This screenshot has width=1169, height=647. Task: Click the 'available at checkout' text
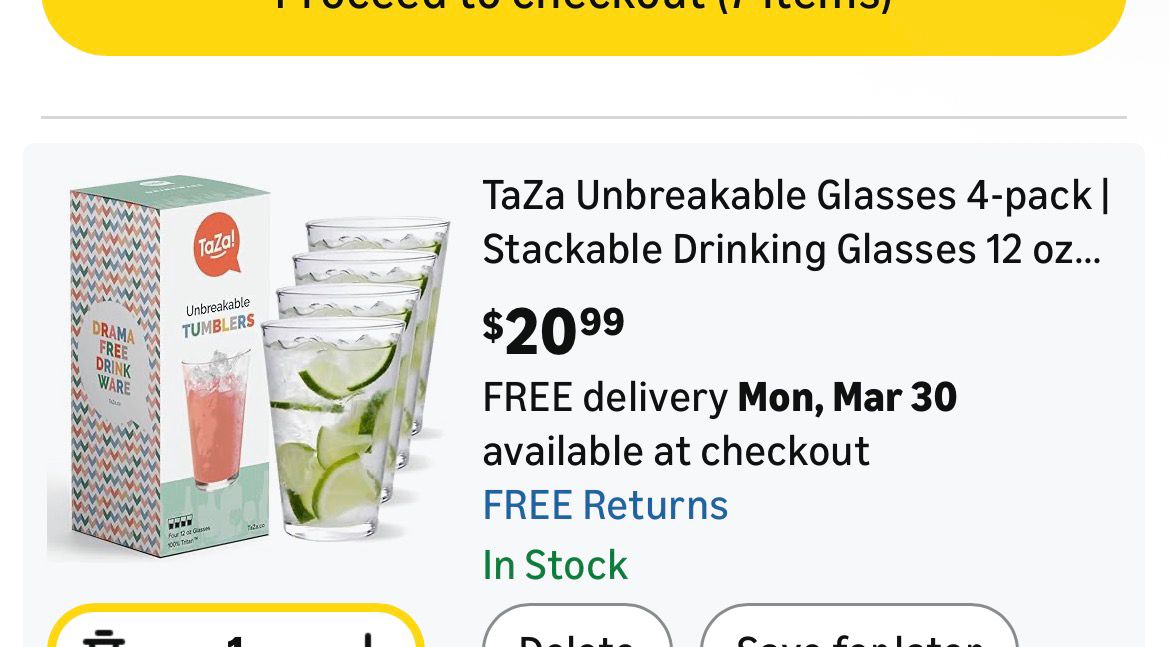coord(676,452)
